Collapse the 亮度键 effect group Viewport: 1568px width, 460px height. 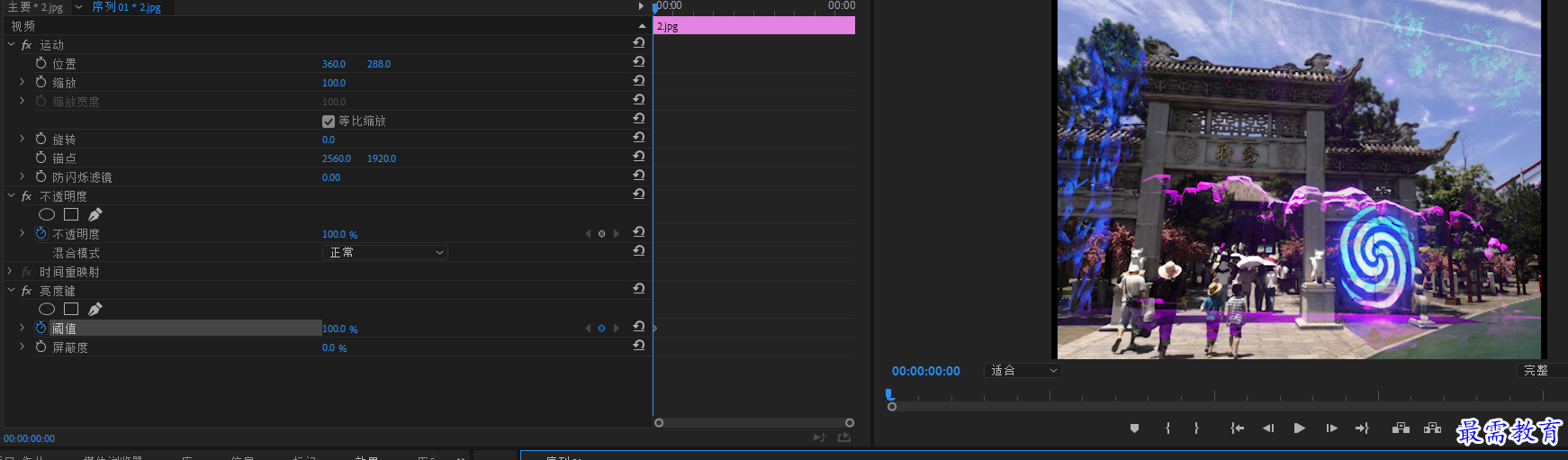coord(11,291)
